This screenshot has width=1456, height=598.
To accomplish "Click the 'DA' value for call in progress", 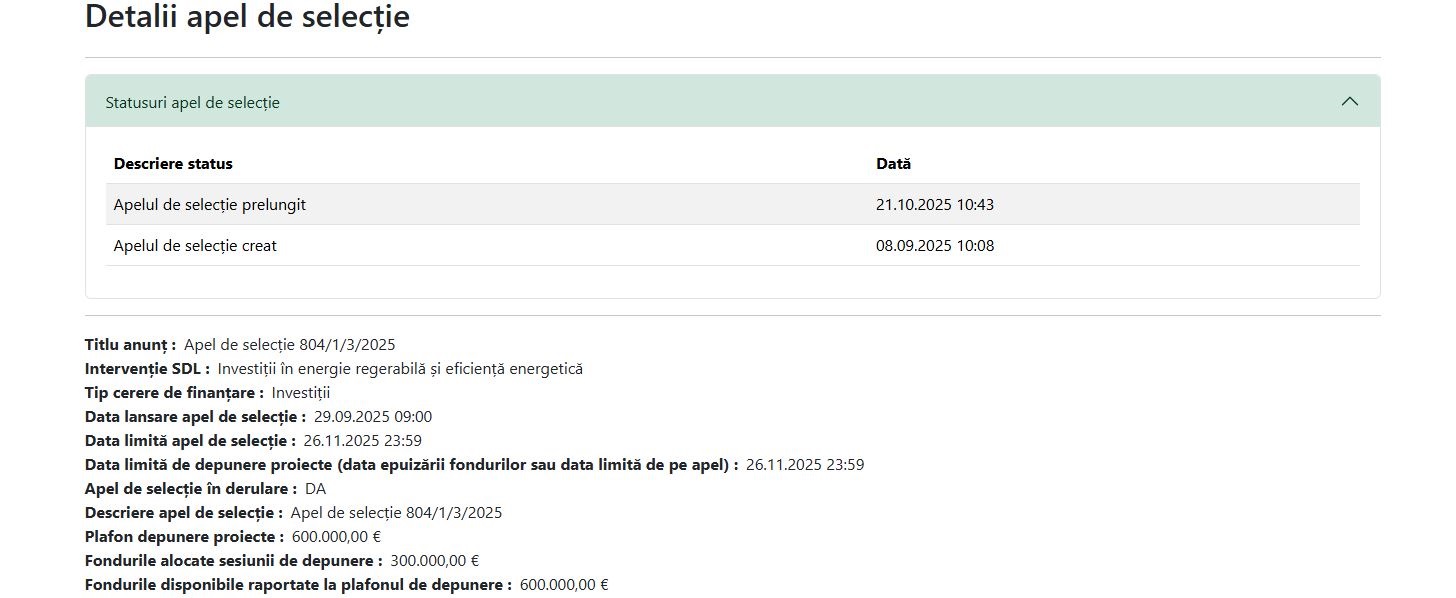I will point(316,489).
